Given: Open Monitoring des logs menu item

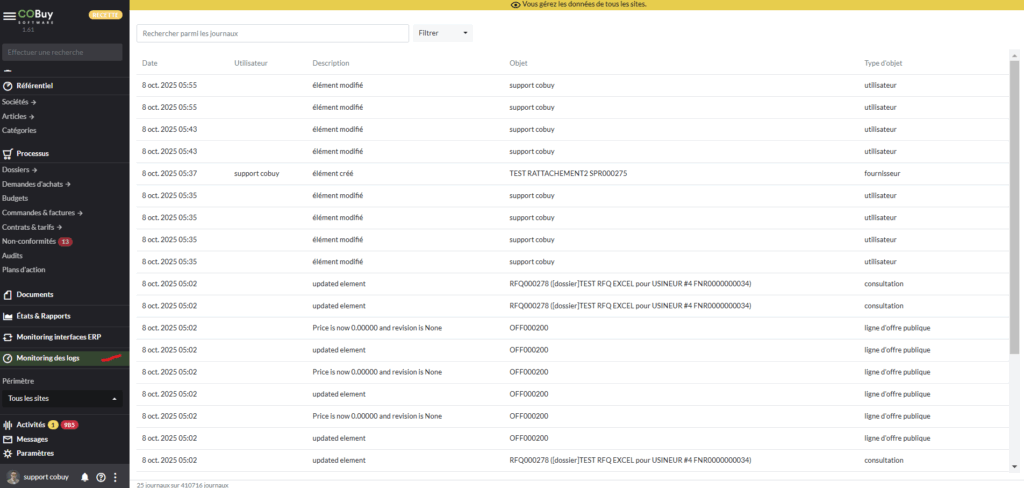Looking at the screenshot, I should click(x=47, y=358).
